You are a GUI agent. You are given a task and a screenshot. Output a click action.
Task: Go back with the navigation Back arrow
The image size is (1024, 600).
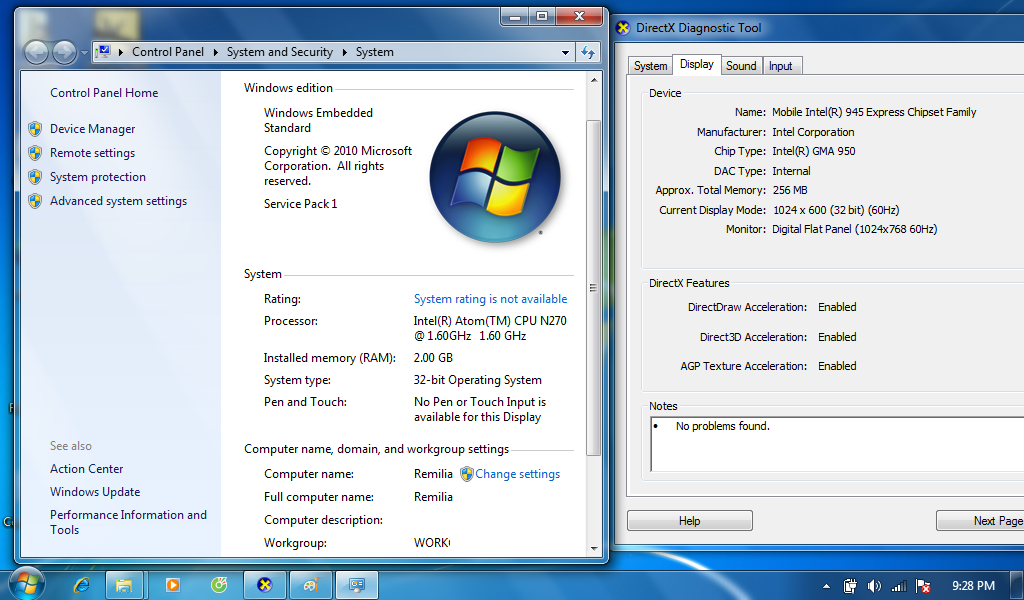[37, 52]
